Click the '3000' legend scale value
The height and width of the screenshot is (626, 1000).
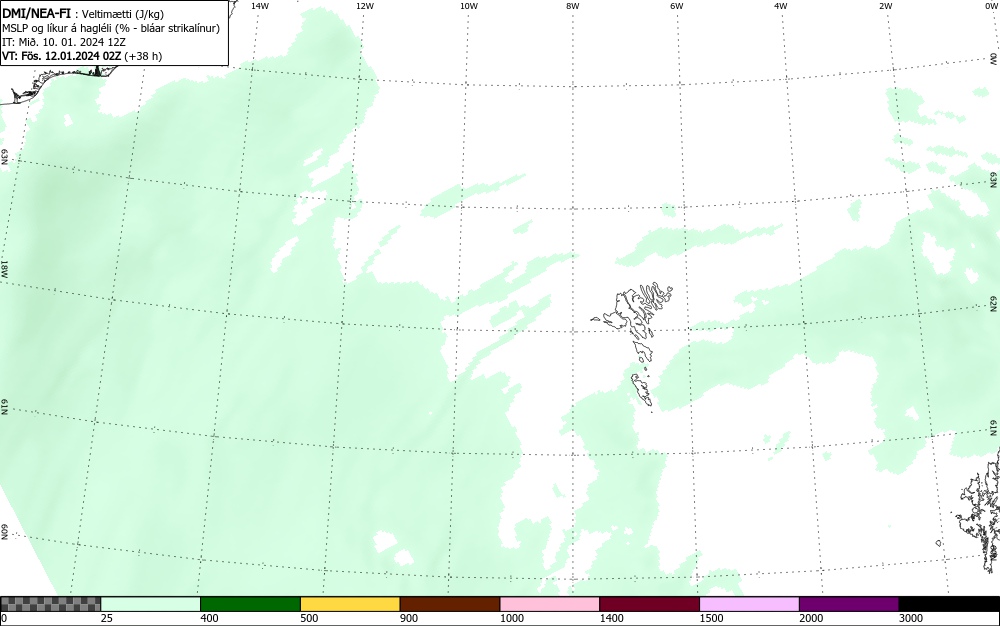[911, 618]
